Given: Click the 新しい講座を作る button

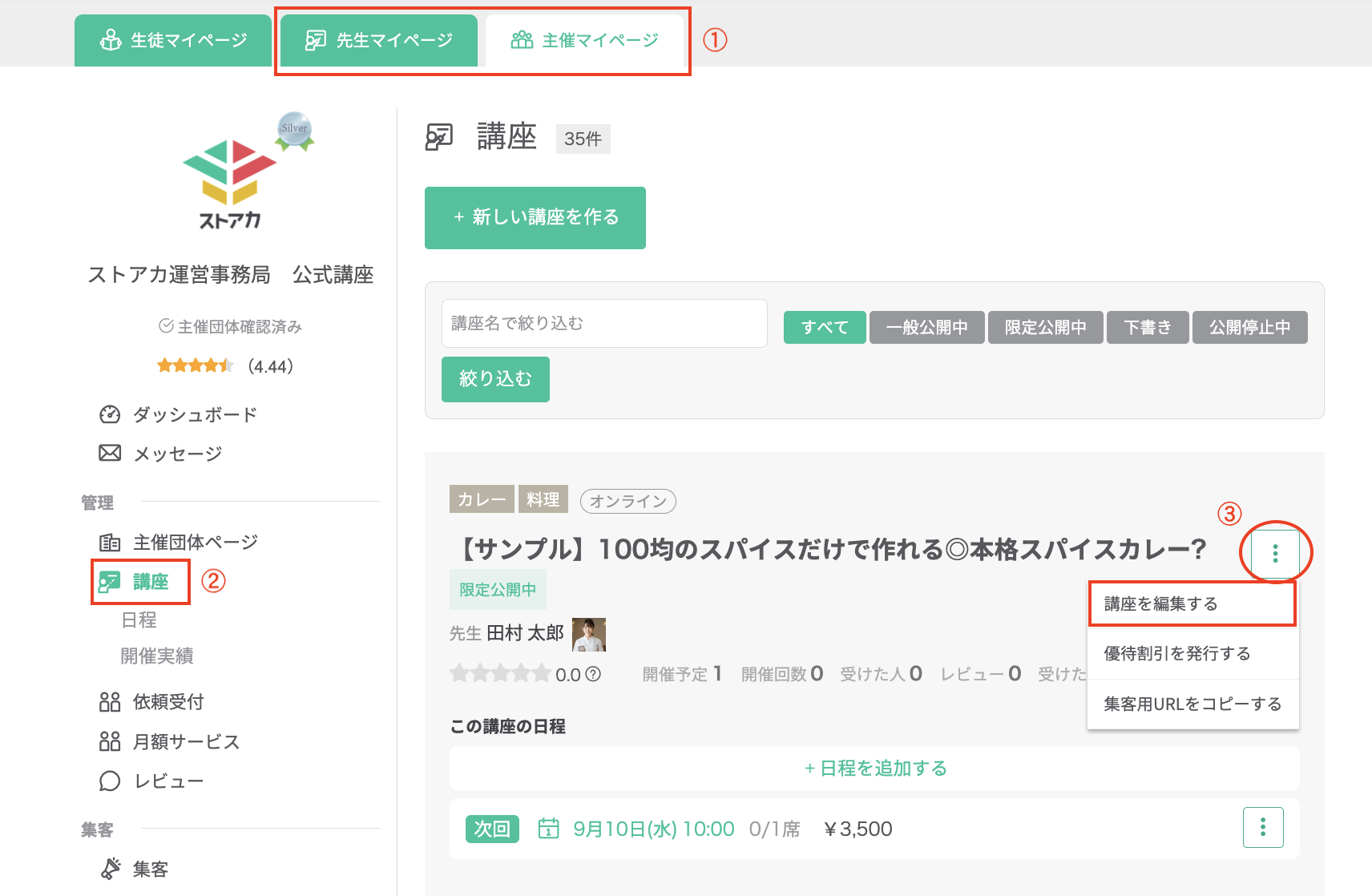Looking at the screenshot, I should 535,217.
